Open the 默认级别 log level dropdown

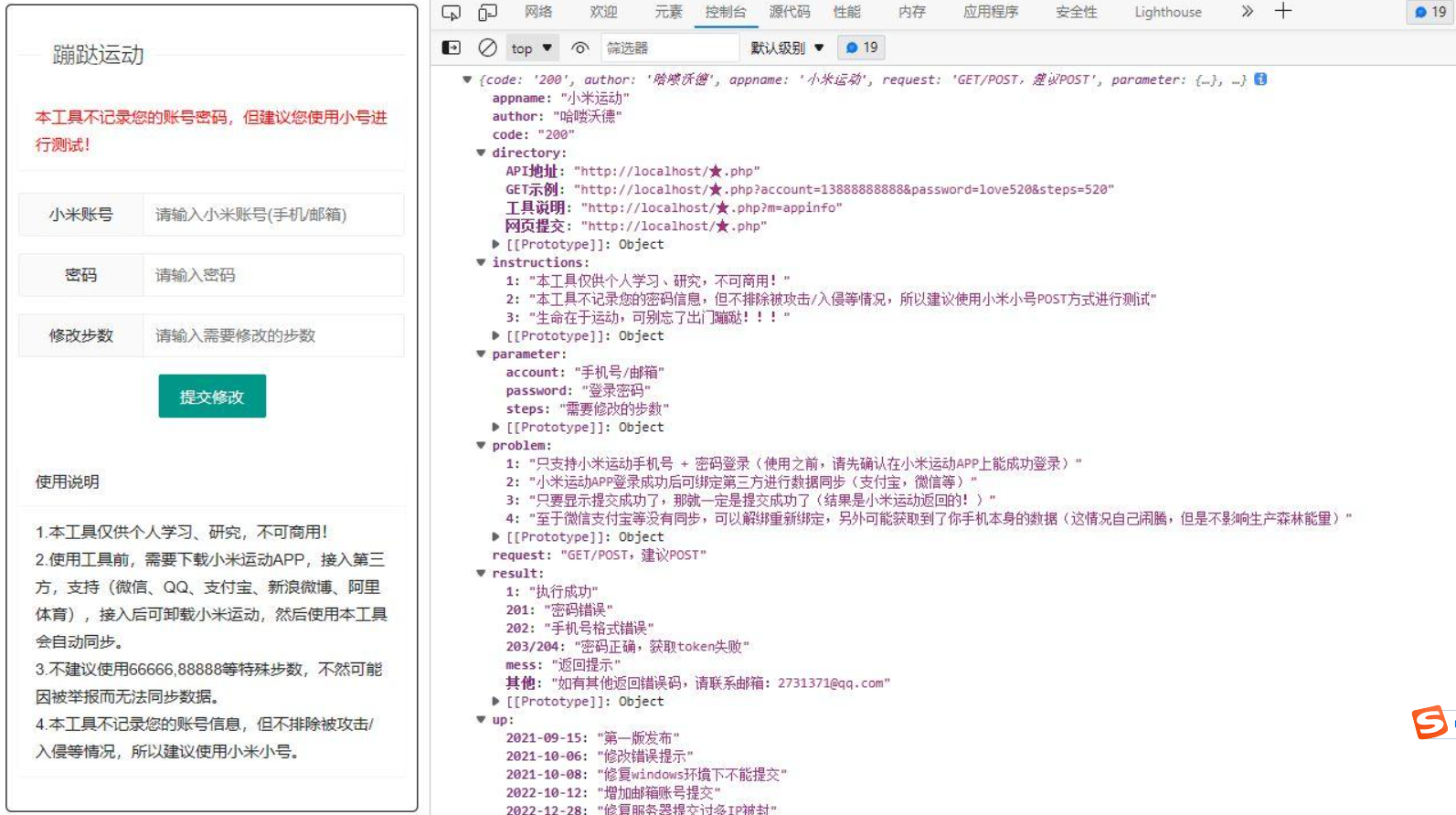[x=787, y=48]
